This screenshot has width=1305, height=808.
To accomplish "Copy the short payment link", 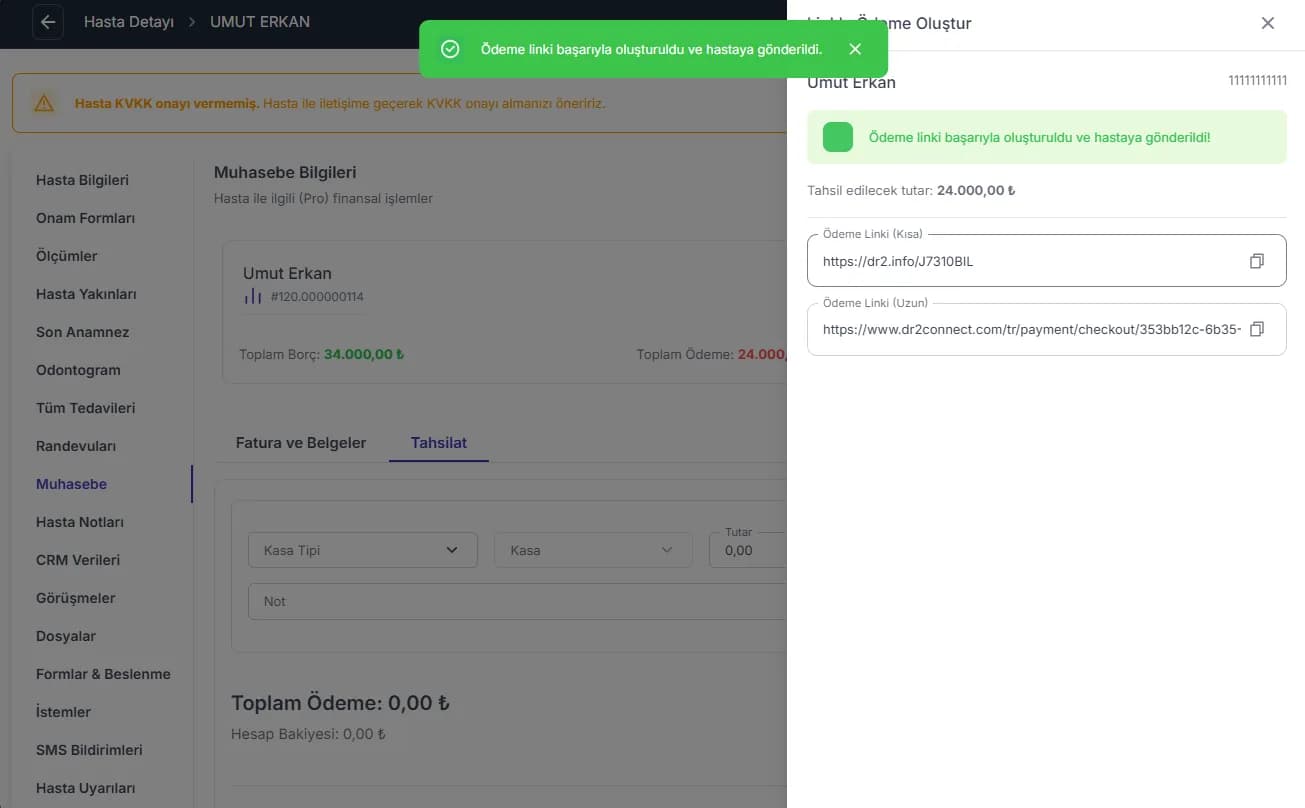I will click(1257, 261).
